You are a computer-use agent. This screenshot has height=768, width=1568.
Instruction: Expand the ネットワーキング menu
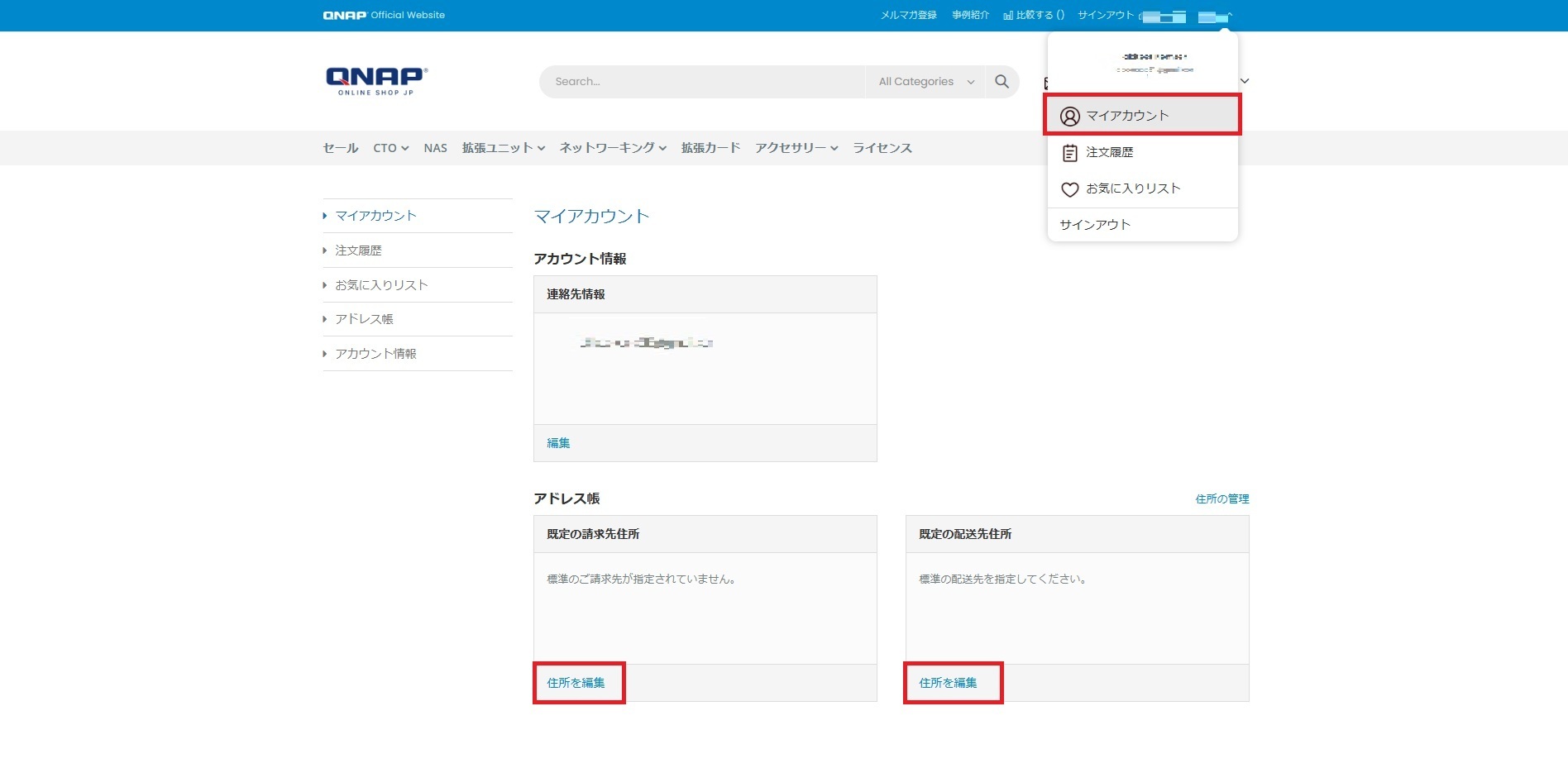coord(613,148)
